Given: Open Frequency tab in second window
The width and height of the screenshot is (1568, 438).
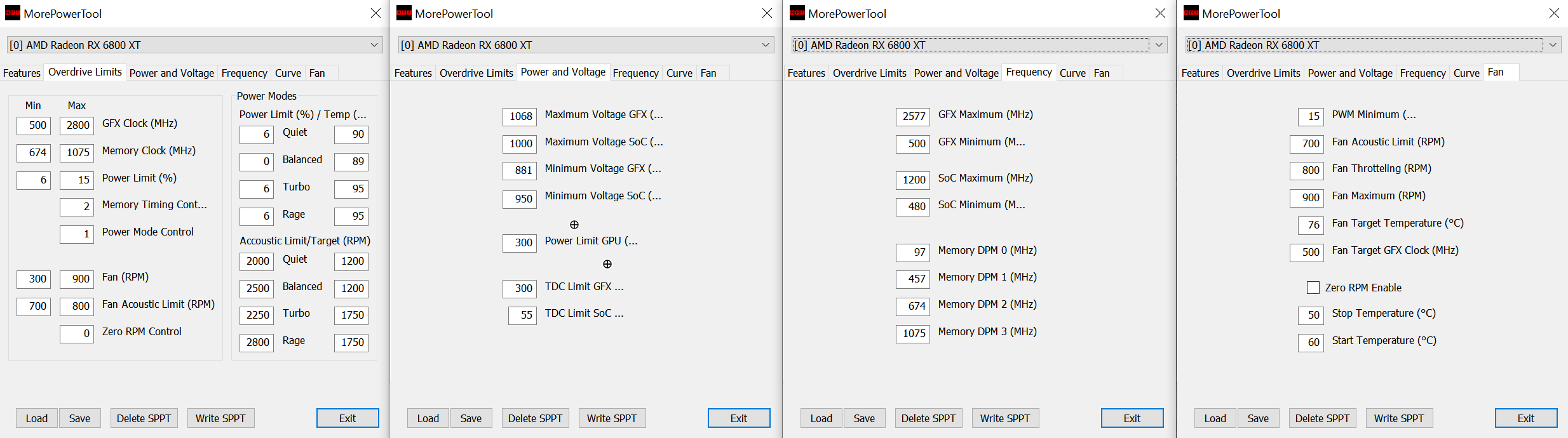Looking at the screenshot, I should [x=635, y=73].
